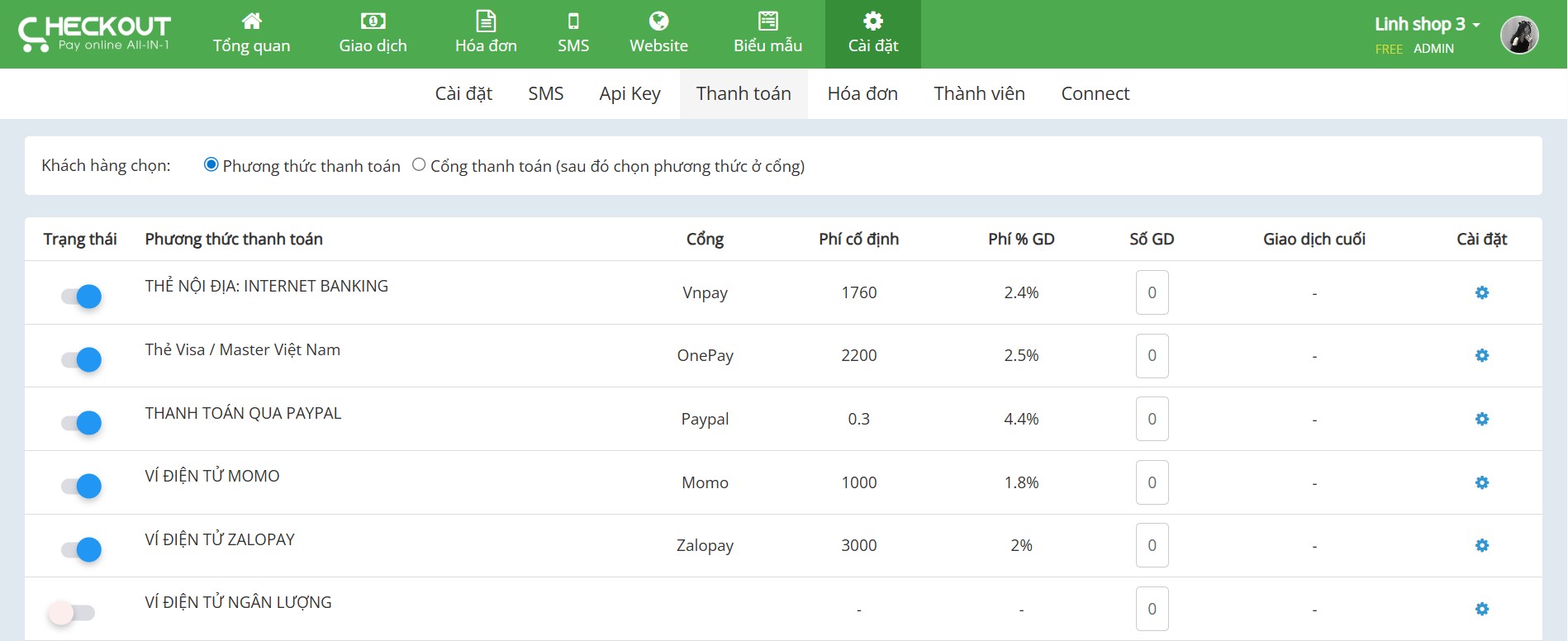Switch to Api Key sub-tab
Image resolution: width=1568 pixels, height=641 pixels.
(630, 93)
